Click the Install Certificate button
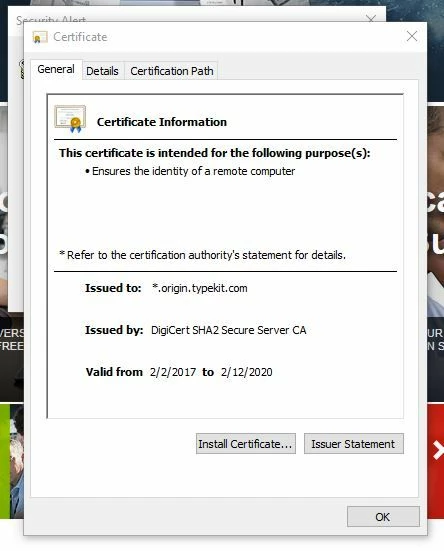 point(246,444)
